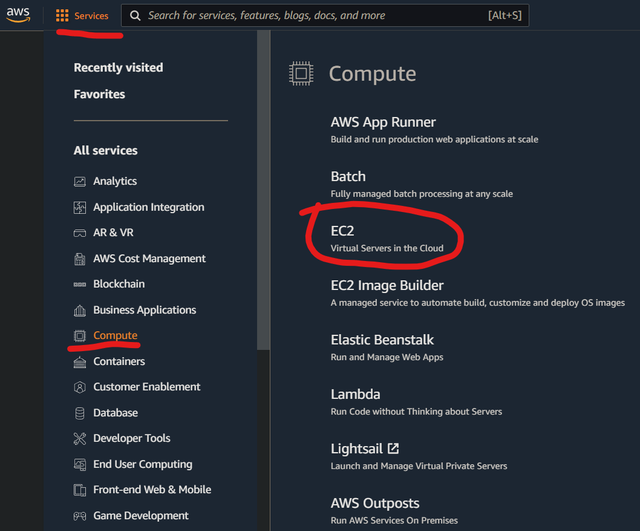Open AWS App Runner service
Viewport: 640px width, 531px height.
(x=383, y=122)
